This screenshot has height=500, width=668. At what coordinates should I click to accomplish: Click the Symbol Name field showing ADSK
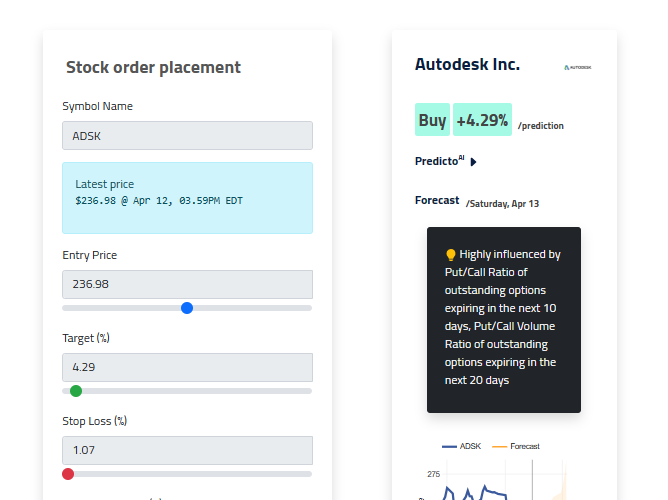(x=187, y=135)
